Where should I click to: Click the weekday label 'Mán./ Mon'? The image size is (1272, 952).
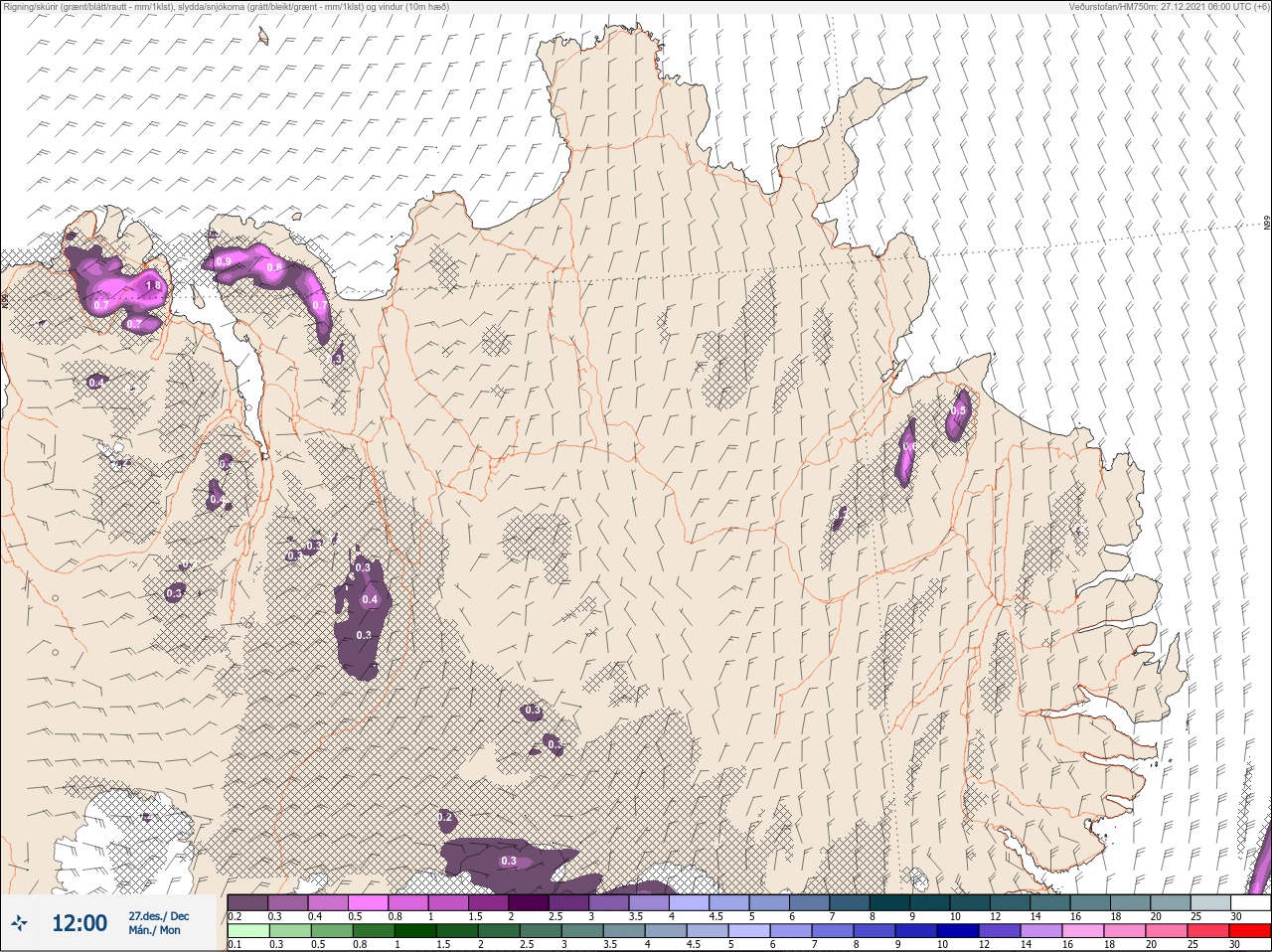(154, 930)
